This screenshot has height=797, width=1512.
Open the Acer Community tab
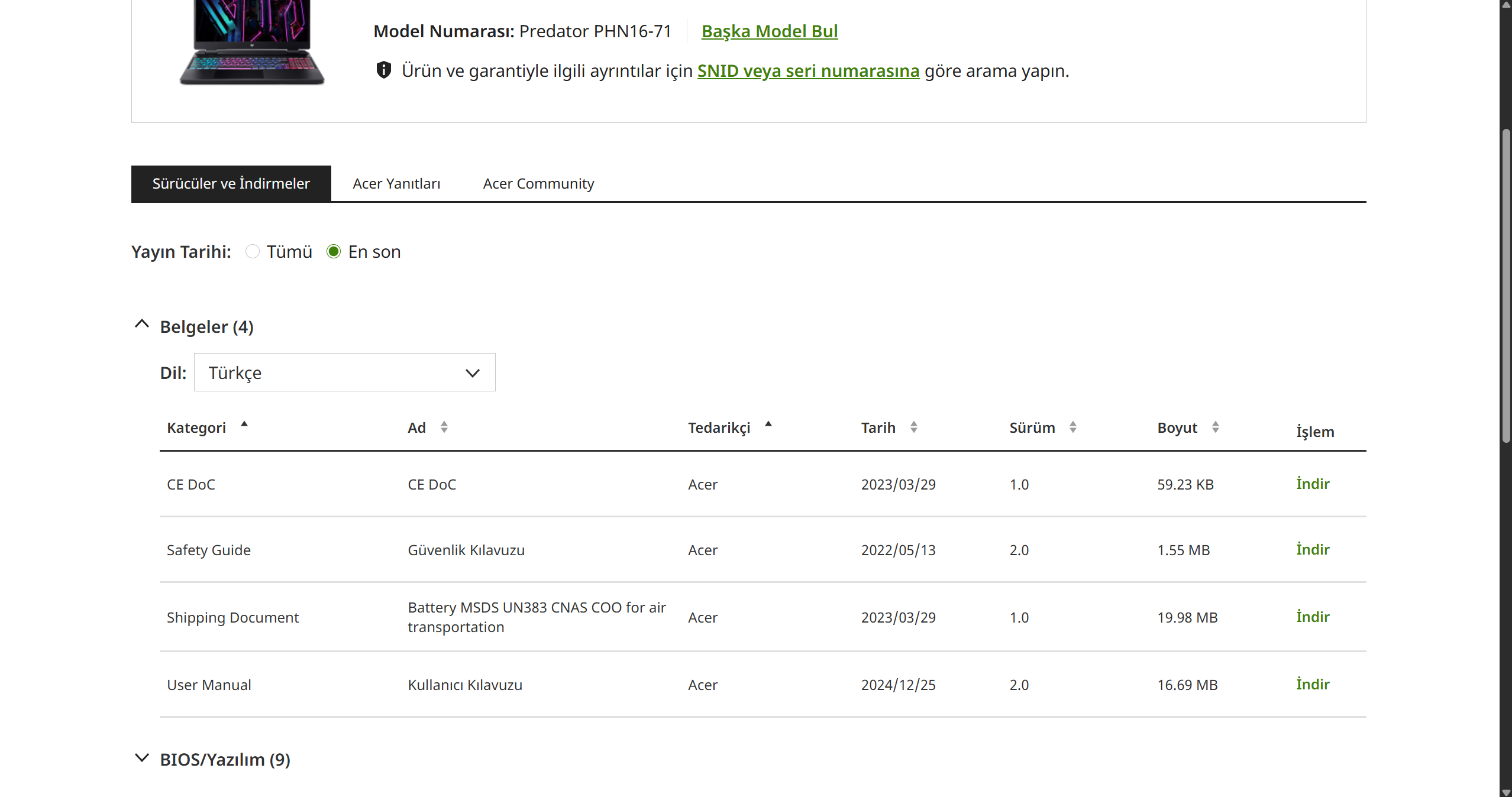click(538, 184)
